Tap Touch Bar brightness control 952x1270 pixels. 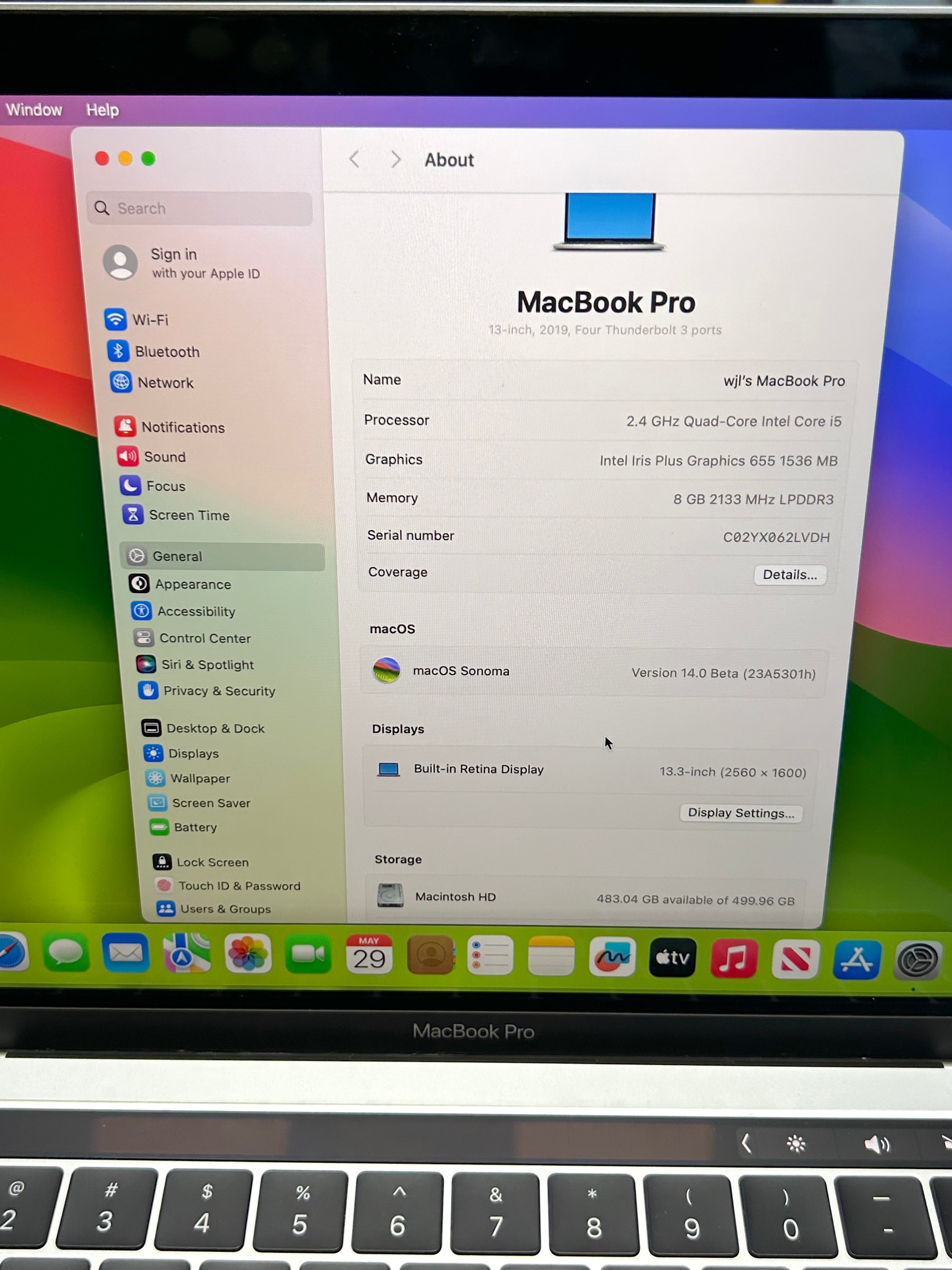pyautogui.click(x=796, y=1144)
